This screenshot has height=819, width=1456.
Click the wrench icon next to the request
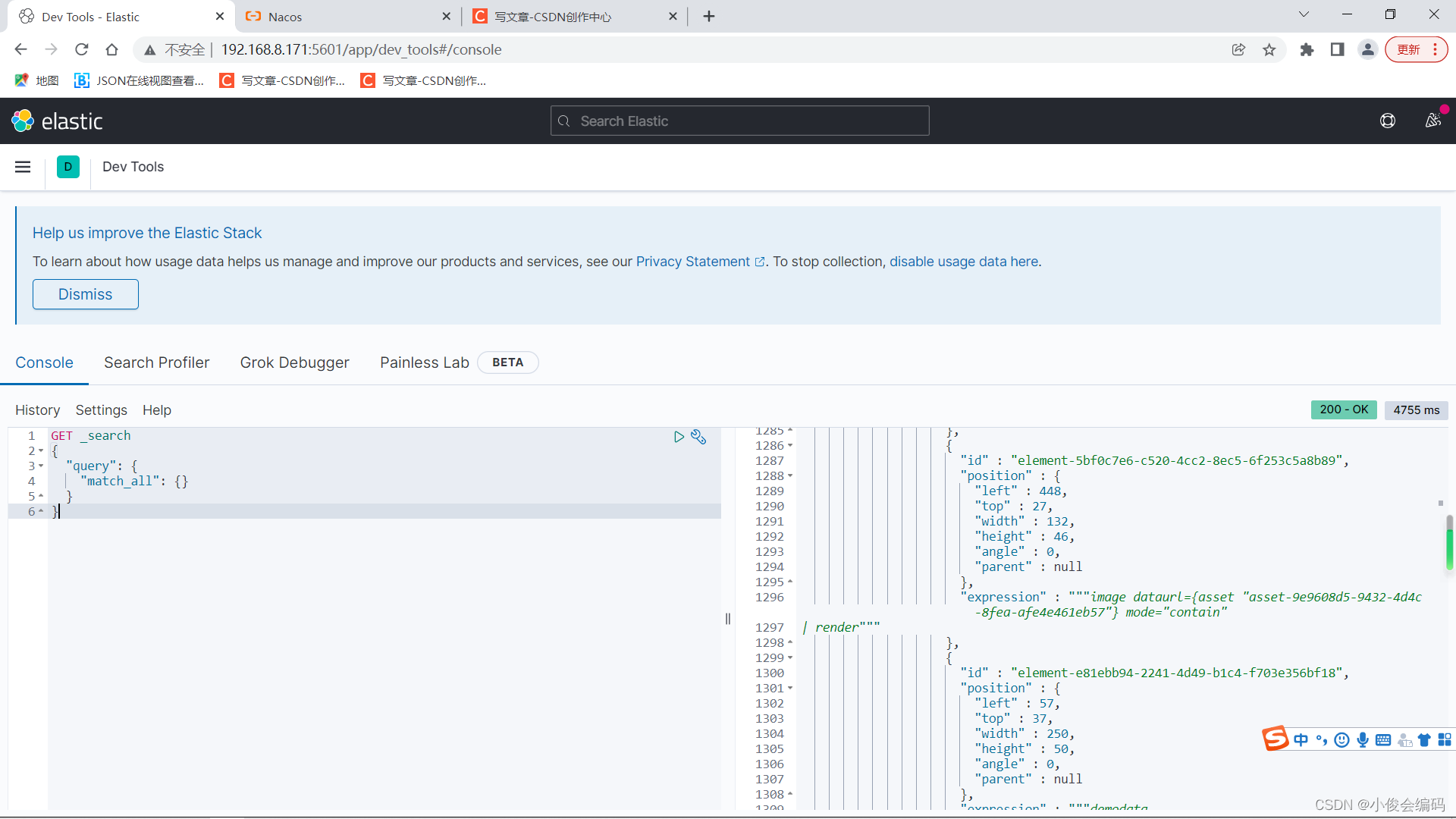(698, 437)
